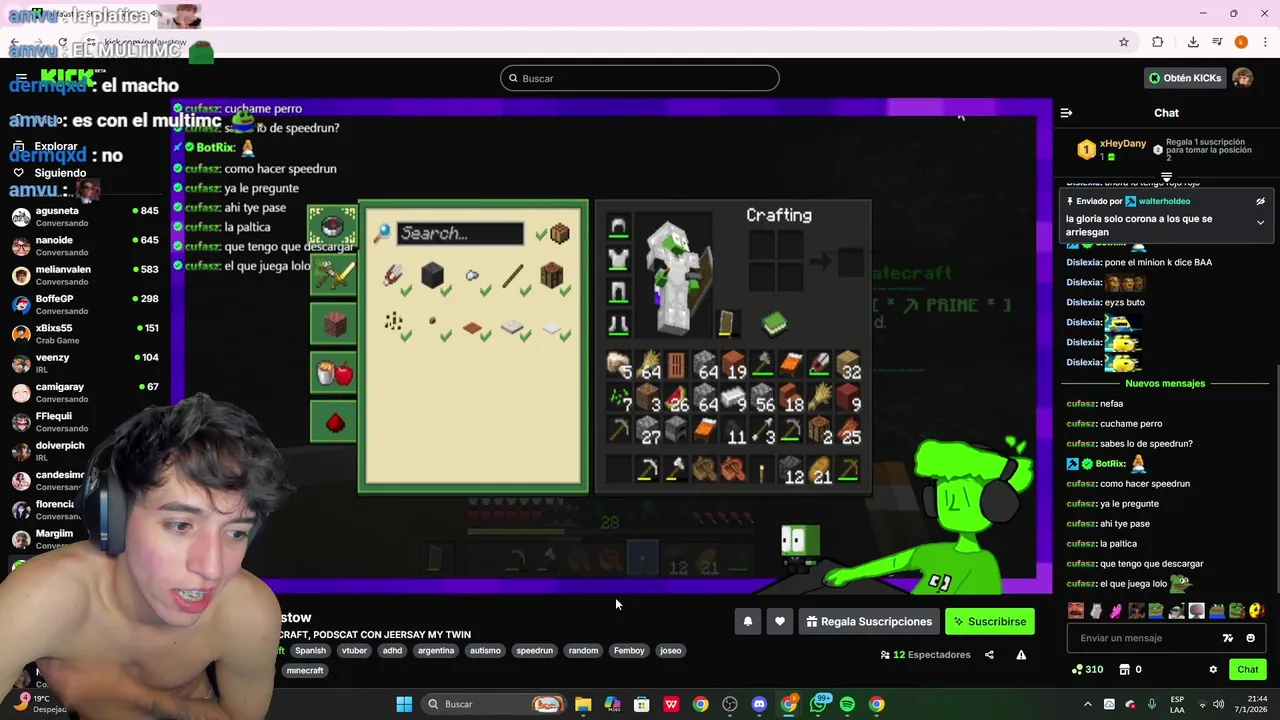Open xBixs55 Crab Game channel
Screen dimensions: 1280x720
tap(84, 334)
